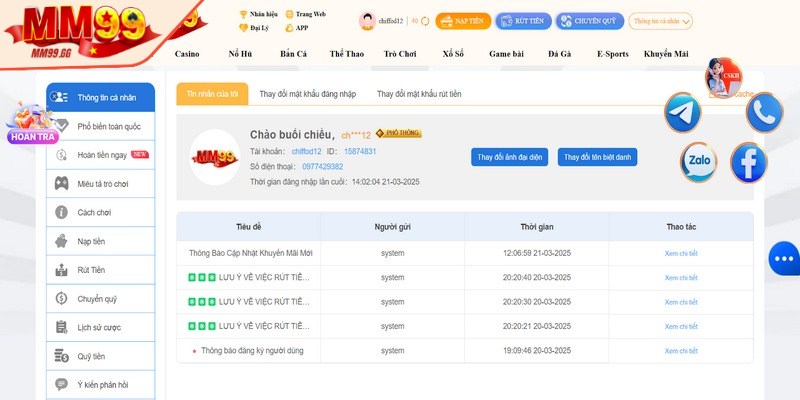Open the Telegram contact icon
Image resolution: width=800 pixels, height=400 pixels.
[683, 112]
